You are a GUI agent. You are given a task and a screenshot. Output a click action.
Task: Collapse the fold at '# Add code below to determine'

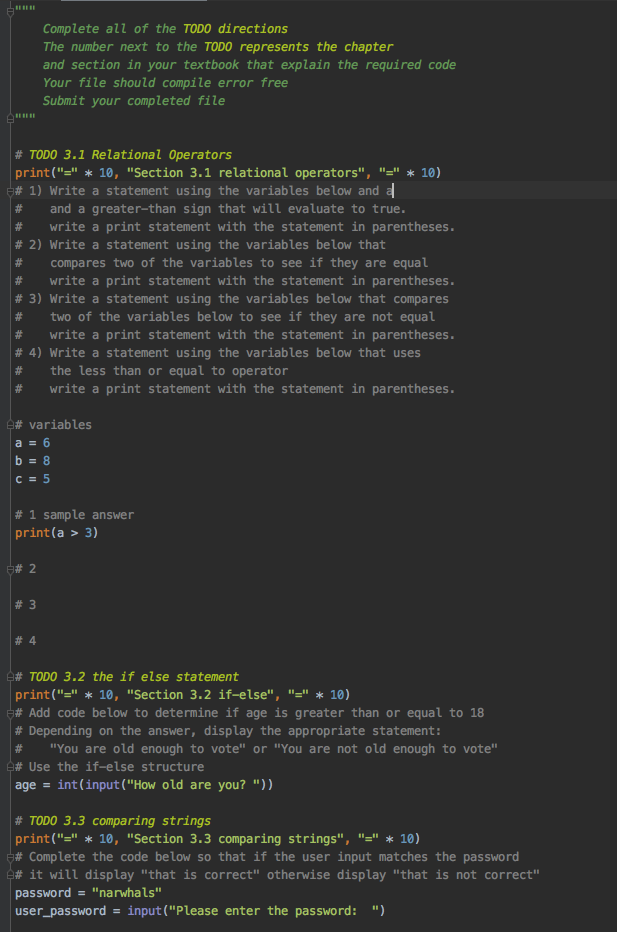pyautogui.click(x=10, y=713)
